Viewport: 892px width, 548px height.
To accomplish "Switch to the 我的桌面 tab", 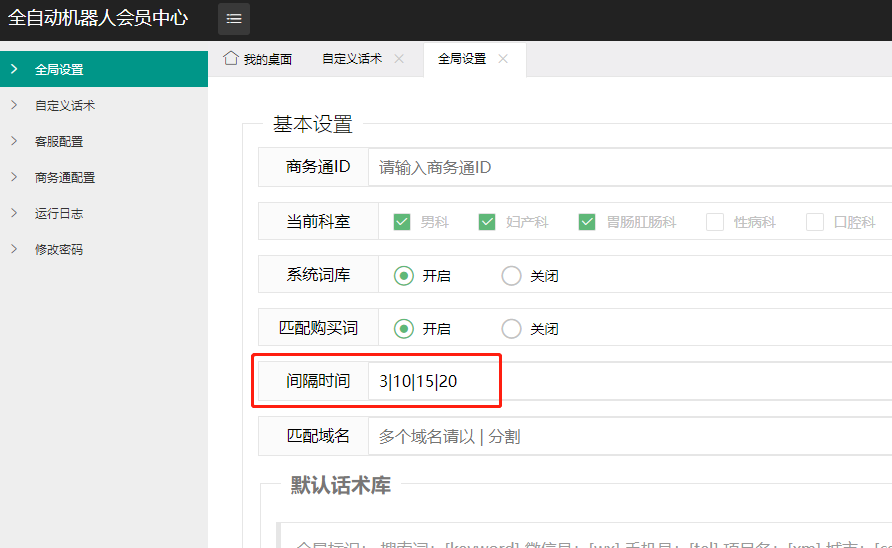I will pyautogui.click(x=267, y=59).
